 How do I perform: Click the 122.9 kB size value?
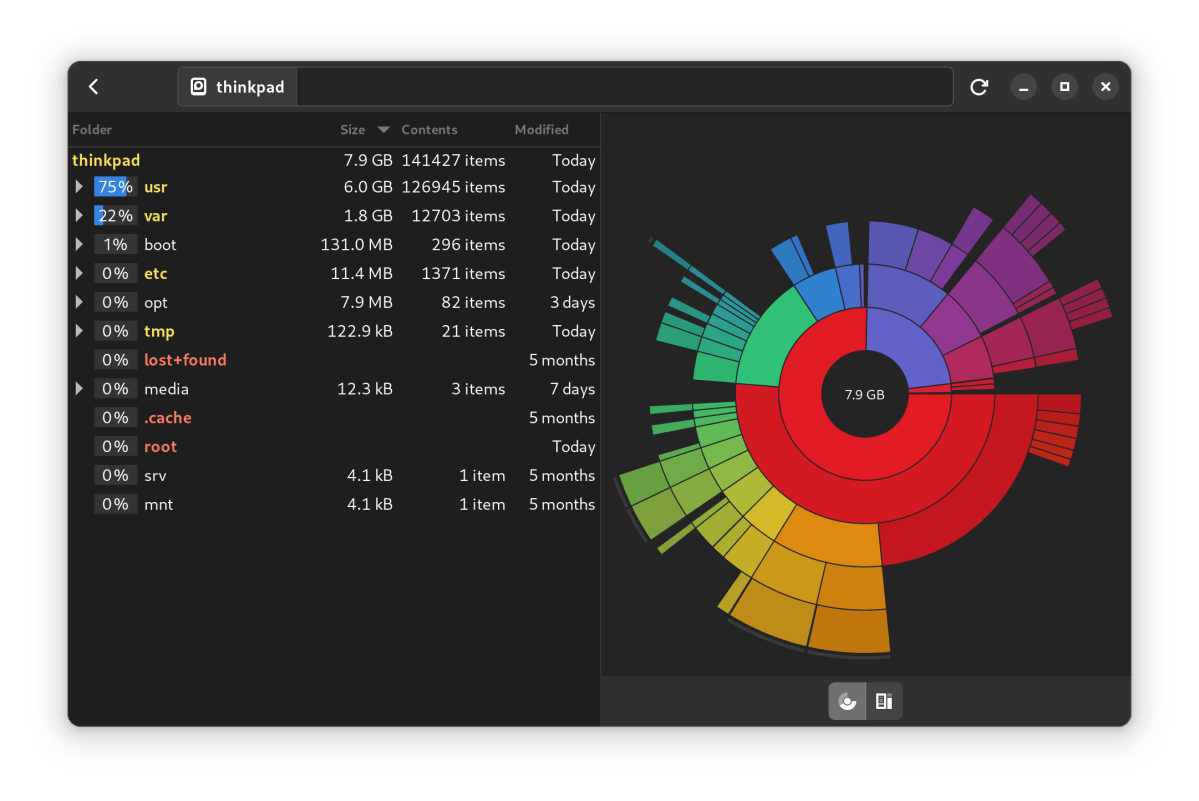coord(359,332)
